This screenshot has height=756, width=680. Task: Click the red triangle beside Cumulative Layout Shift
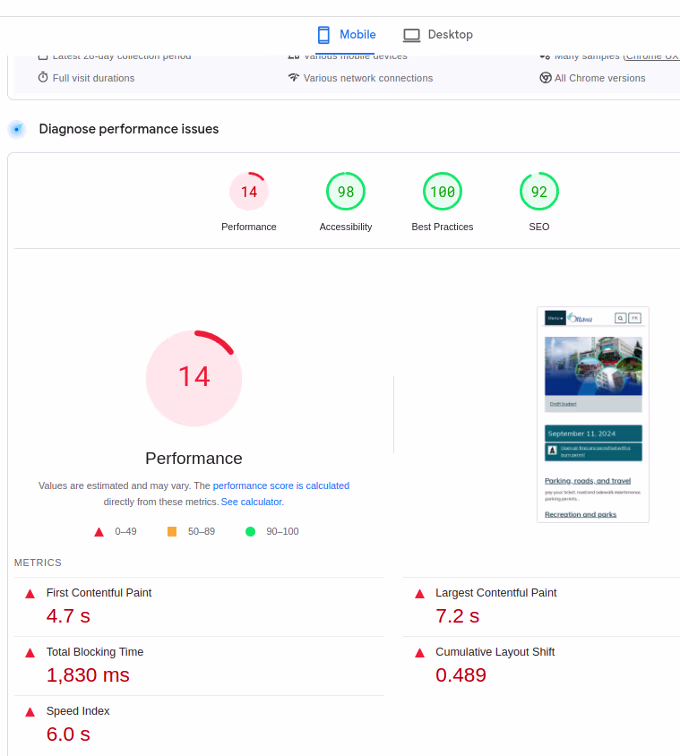pos(420,653)
